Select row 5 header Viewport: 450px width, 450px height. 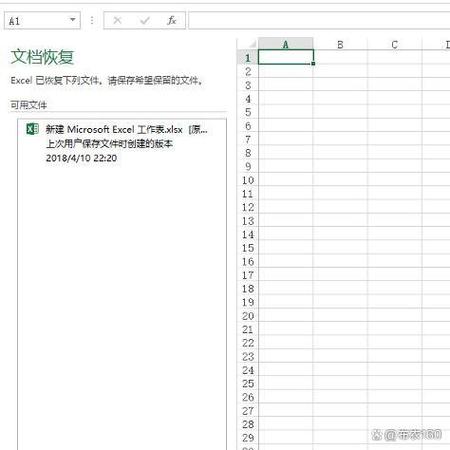[248, 112]
